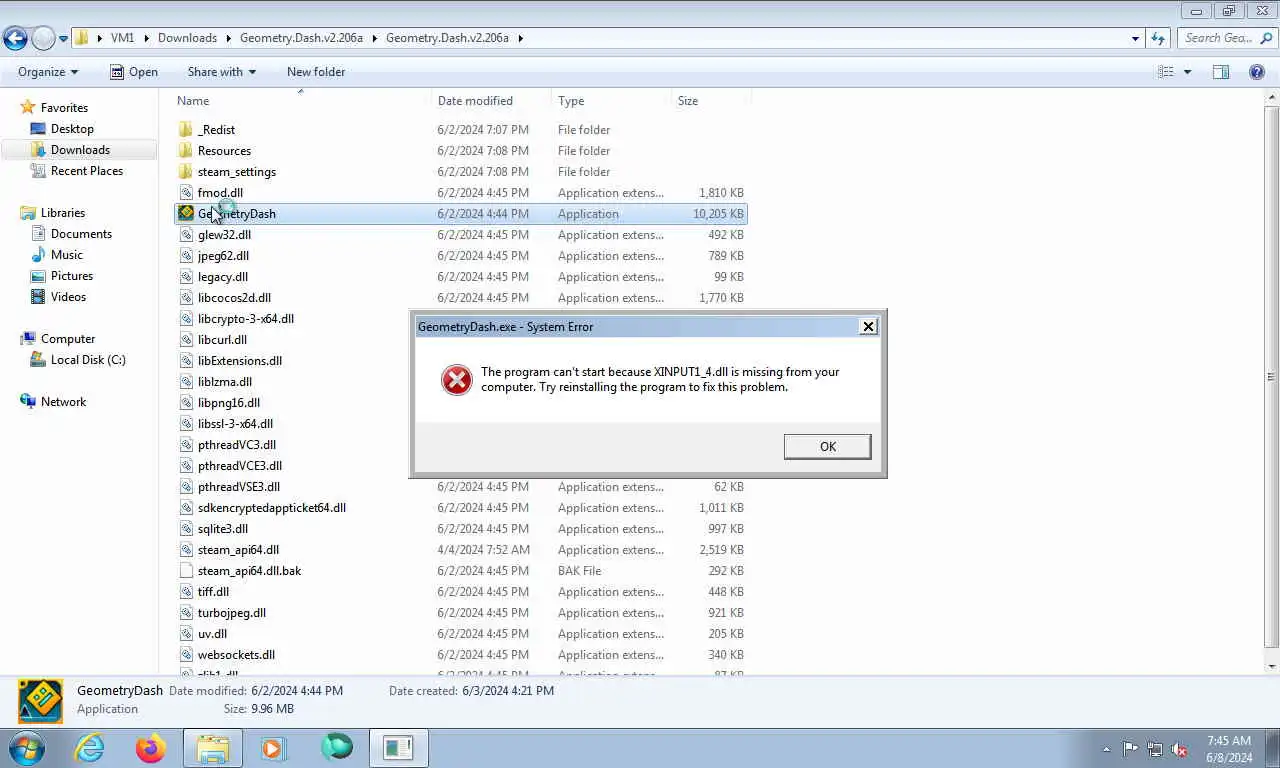Select Pictures library
The height and width of the screenshot is (768, 1280).
click(72, 275)
